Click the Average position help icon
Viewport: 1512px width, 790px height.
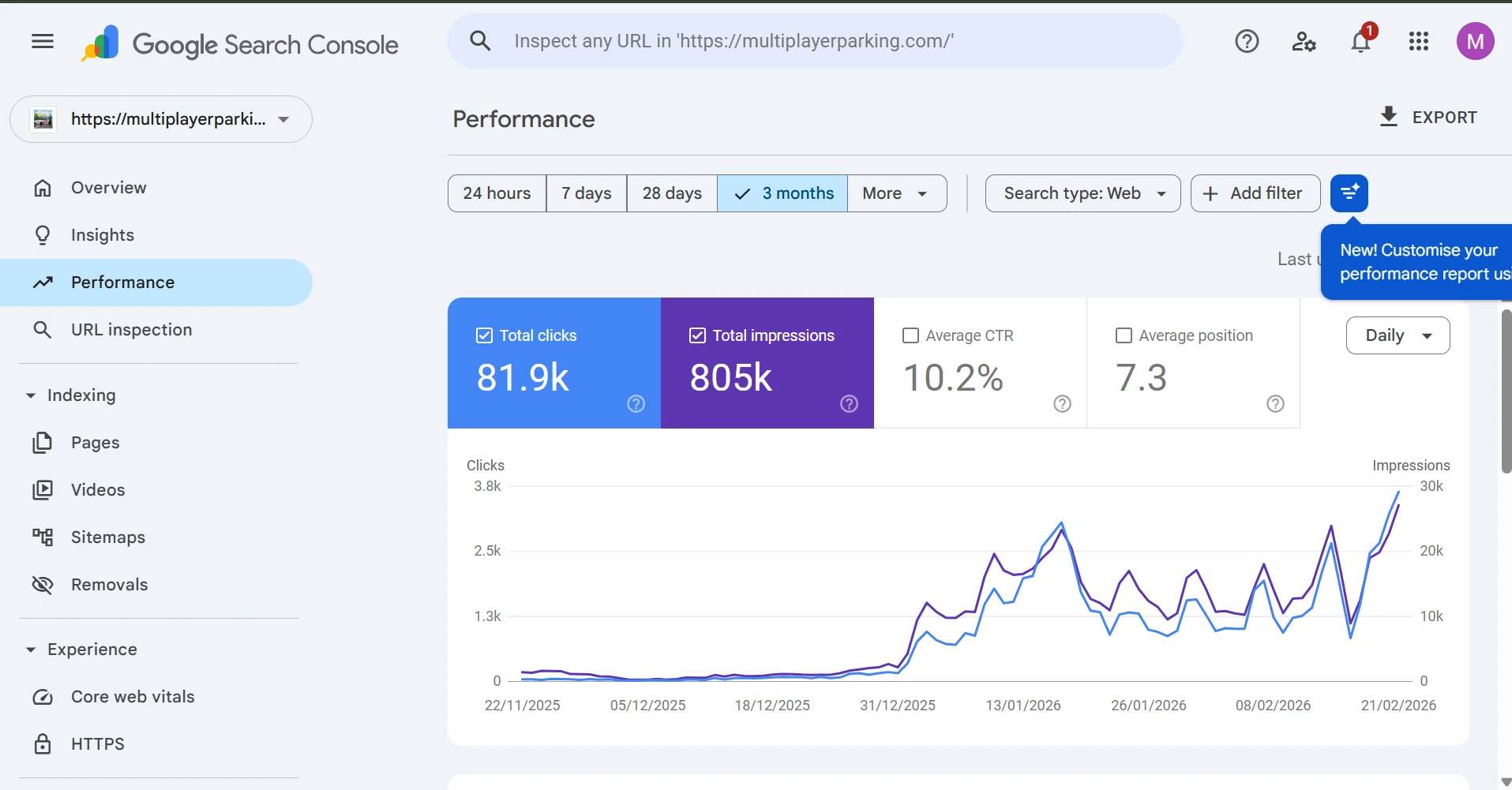click(1275, 404)
